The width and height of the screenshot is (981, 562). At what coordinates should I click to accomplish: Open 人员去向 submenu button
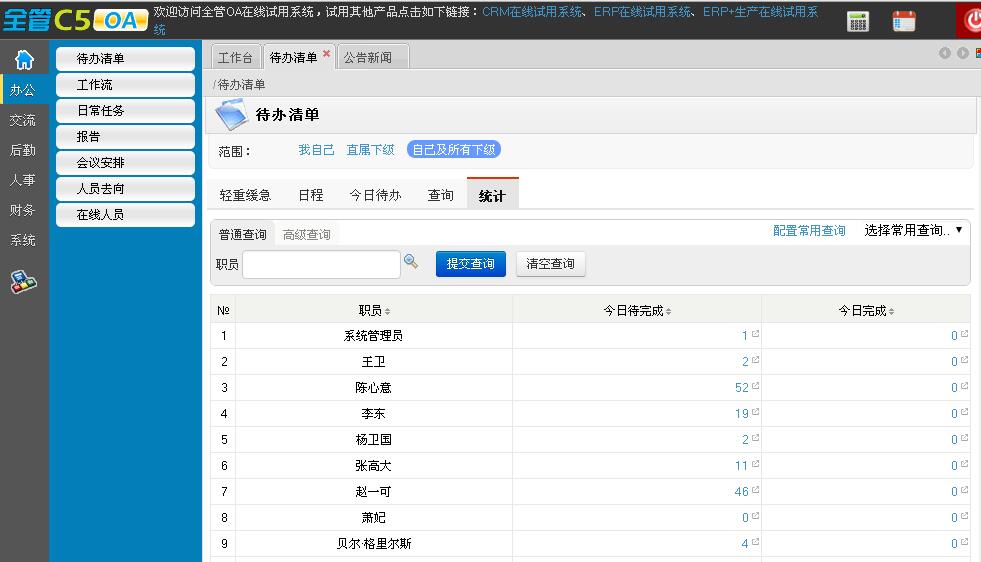click(125, 188)
